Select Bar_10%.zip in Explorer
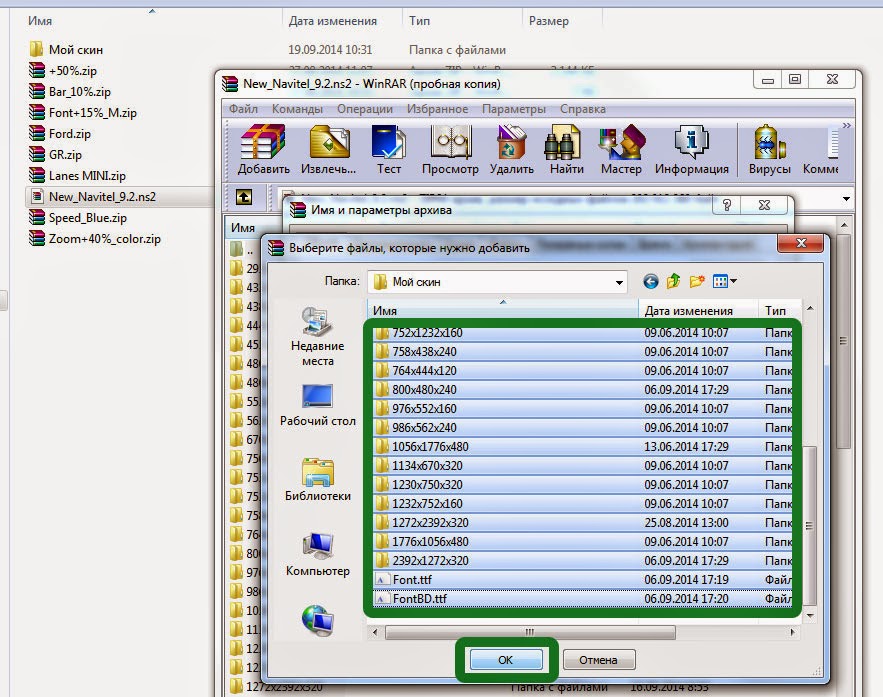 70,92
